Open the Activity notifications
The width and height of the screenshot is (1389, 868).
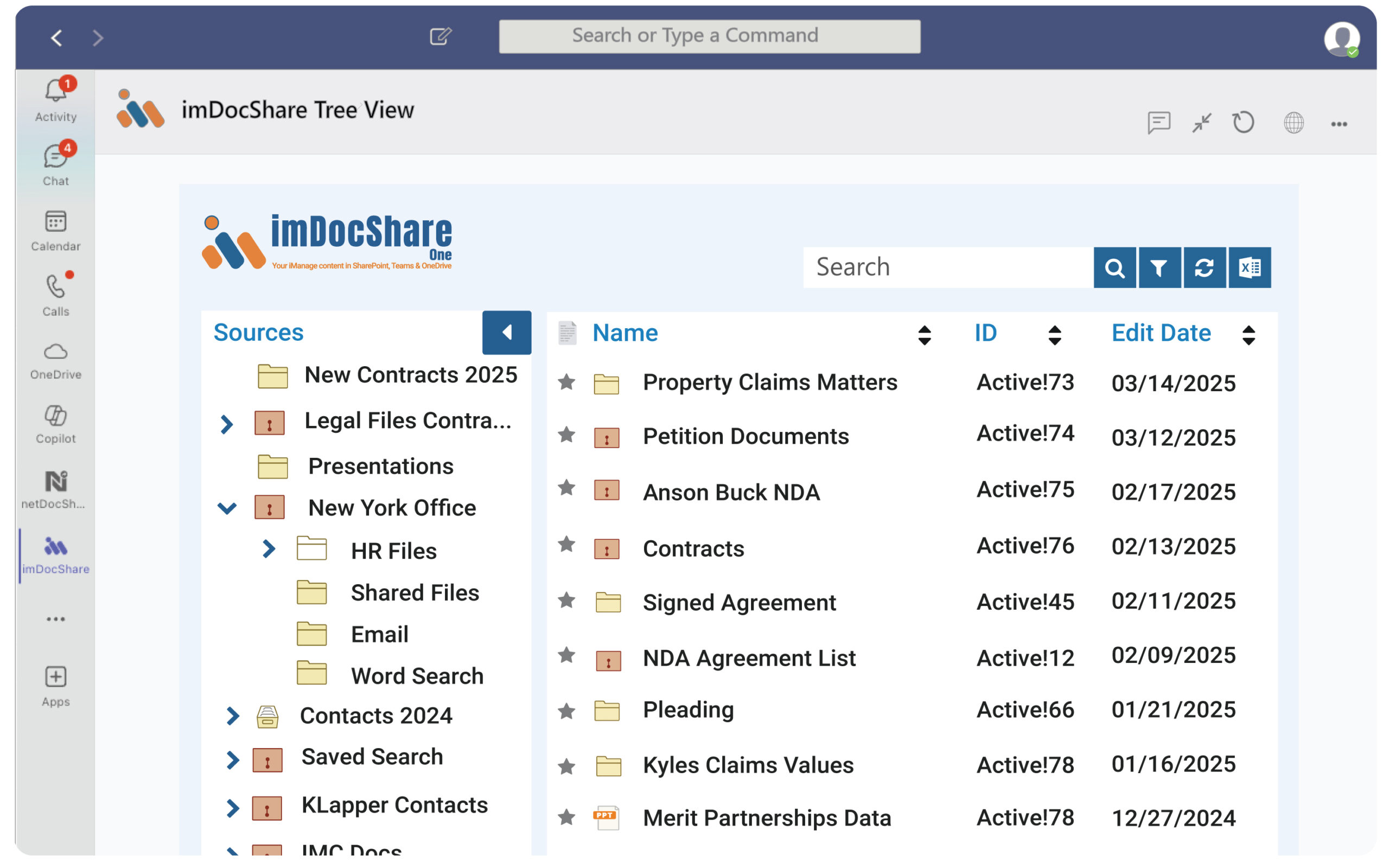[x=56, y=100]
